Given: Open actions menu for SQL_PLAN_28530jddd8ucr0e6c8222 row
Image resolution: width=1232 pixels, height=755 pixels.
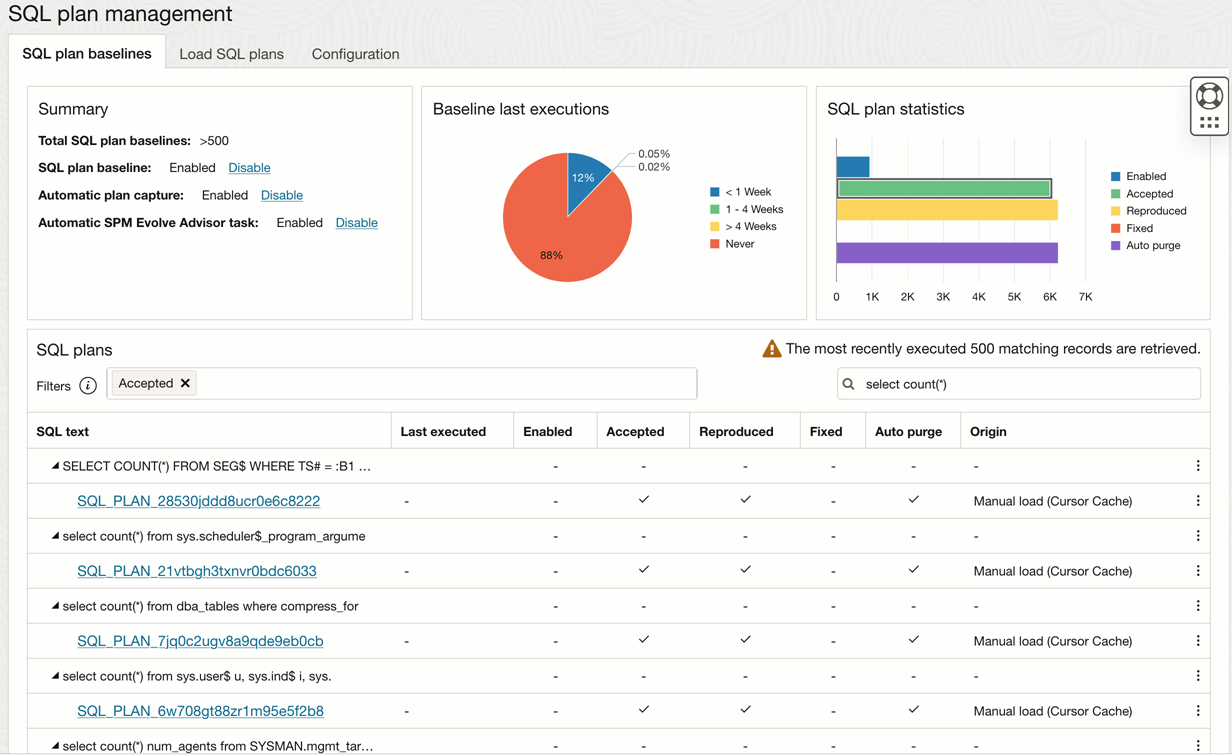Looking at the screenshot, I should 1198,501.
